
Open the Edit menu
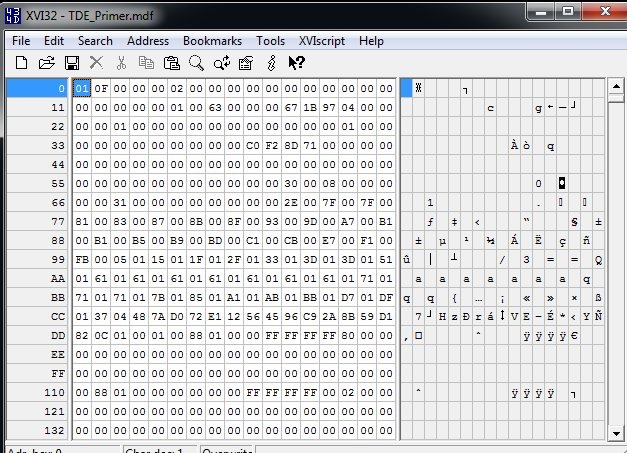54,41
